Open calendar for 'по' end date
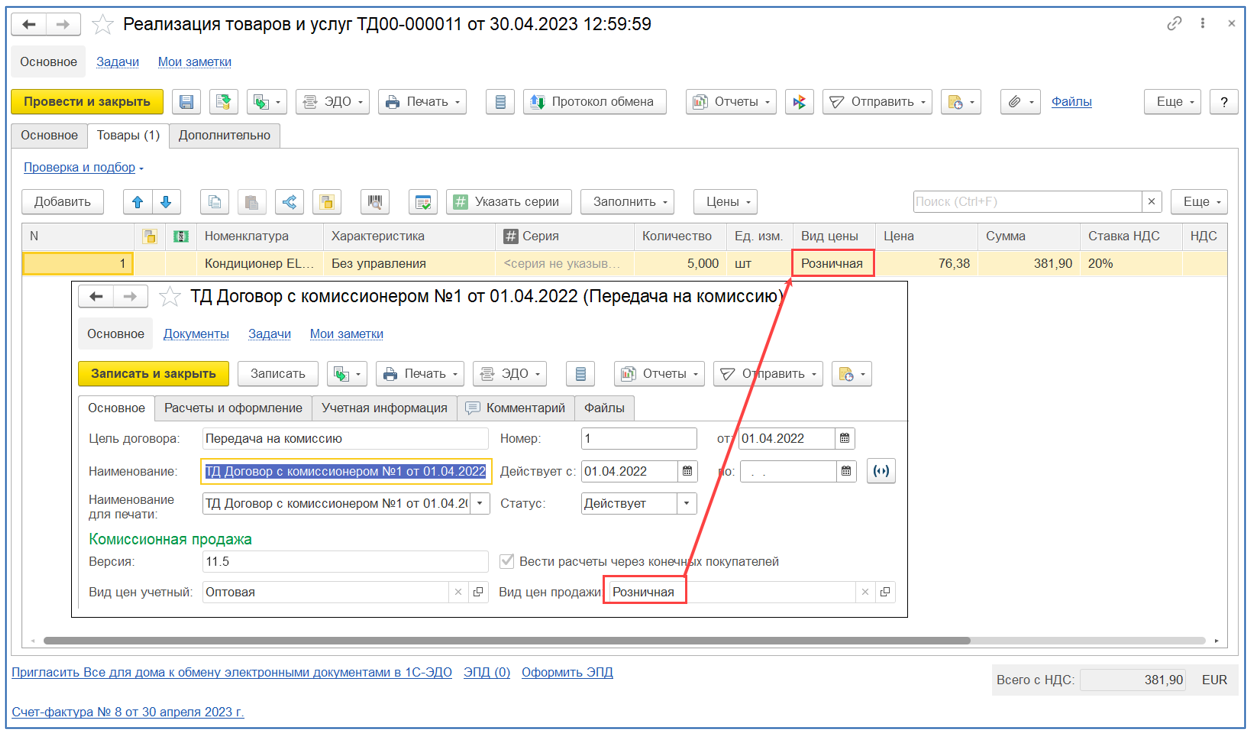Image resolution: width=1247 pixels, height=736 pixels. (846, 471)
